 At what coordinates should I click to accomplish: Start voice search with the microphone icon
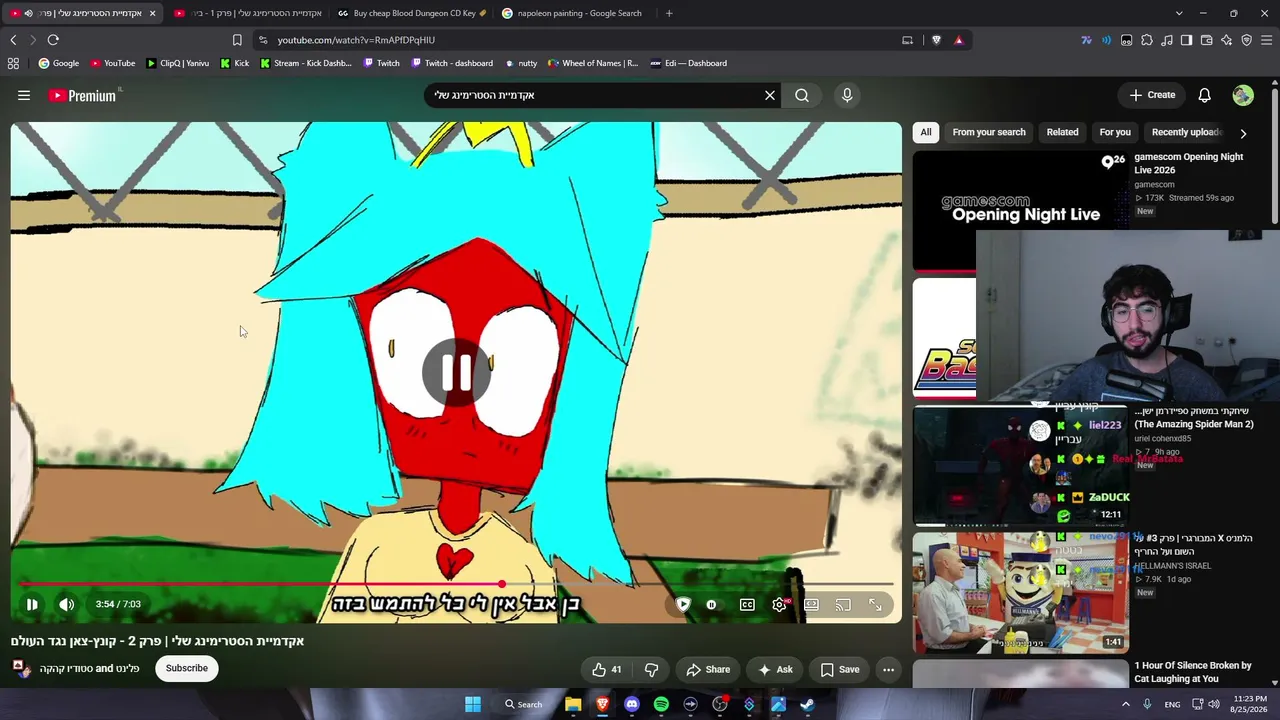[x=847, y=95]
